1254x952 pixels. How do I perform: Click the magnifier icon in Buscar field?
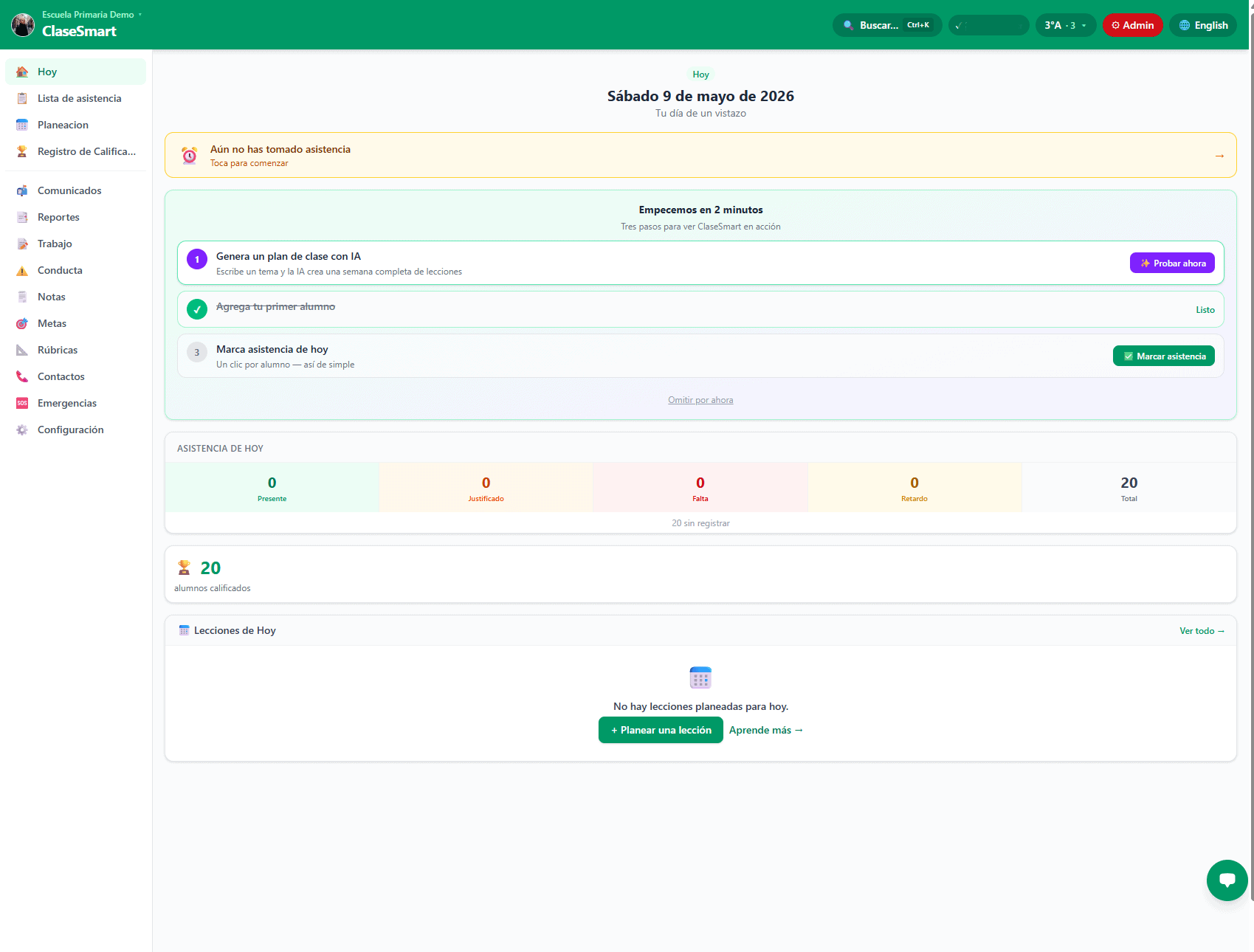(x=849, y=25)
